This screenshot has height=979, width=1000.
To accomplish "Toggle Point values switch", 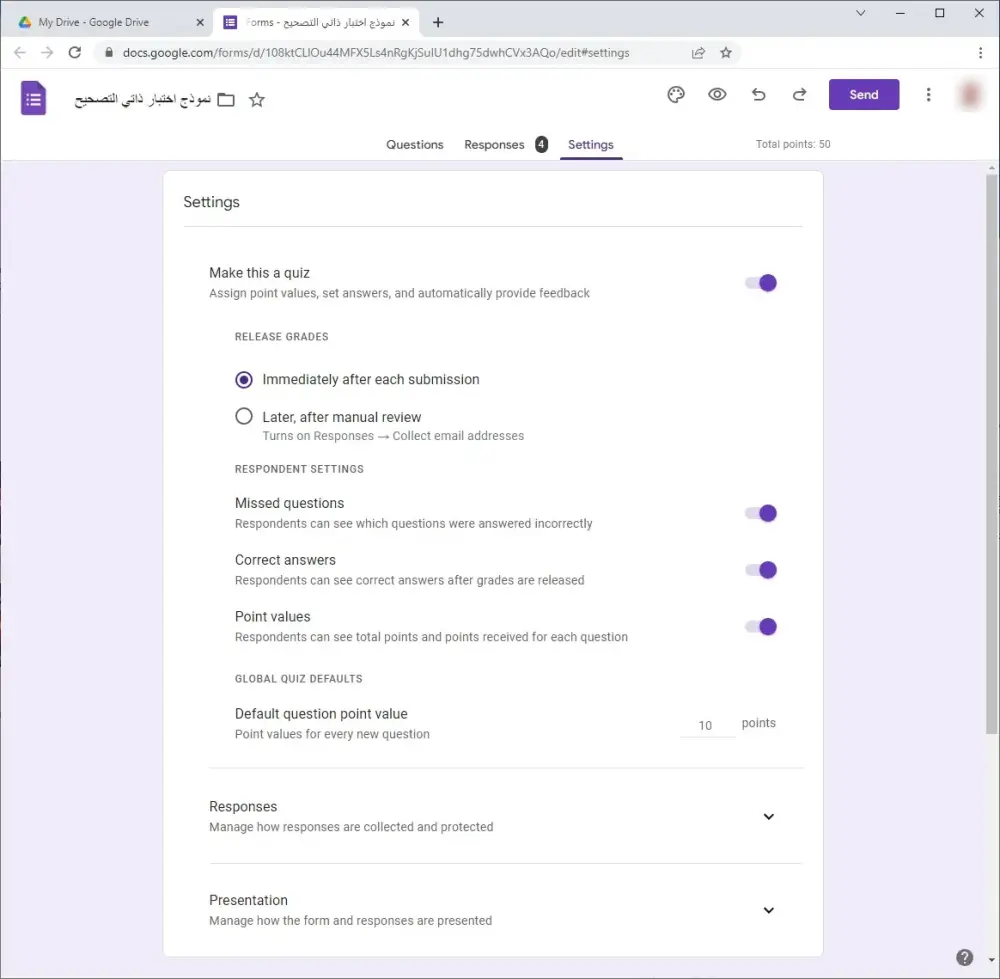I will coord(760,627).
